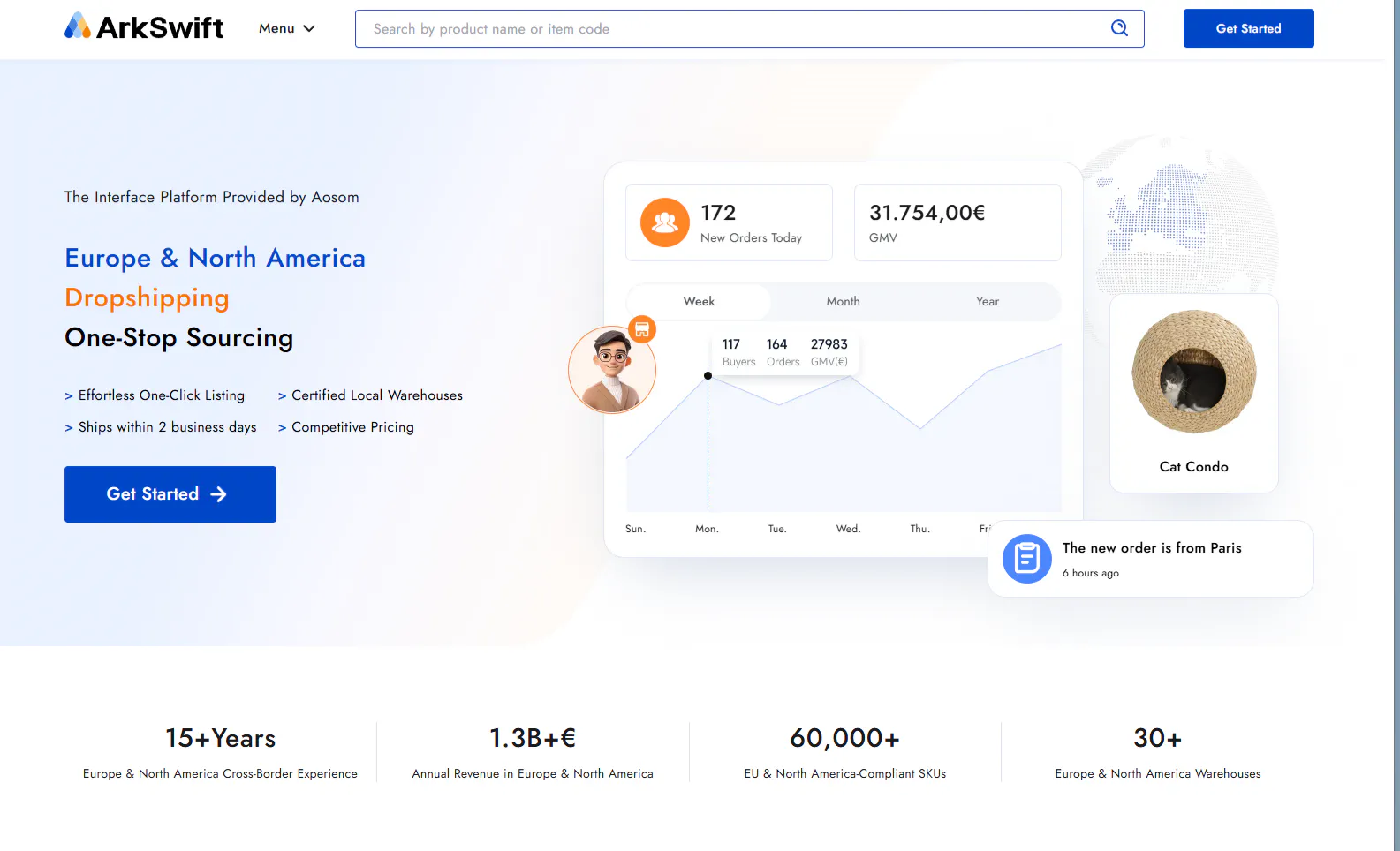
Task: Click the blue clipboard order icon
Action: pyautogui.click(x=1027, y=559)
